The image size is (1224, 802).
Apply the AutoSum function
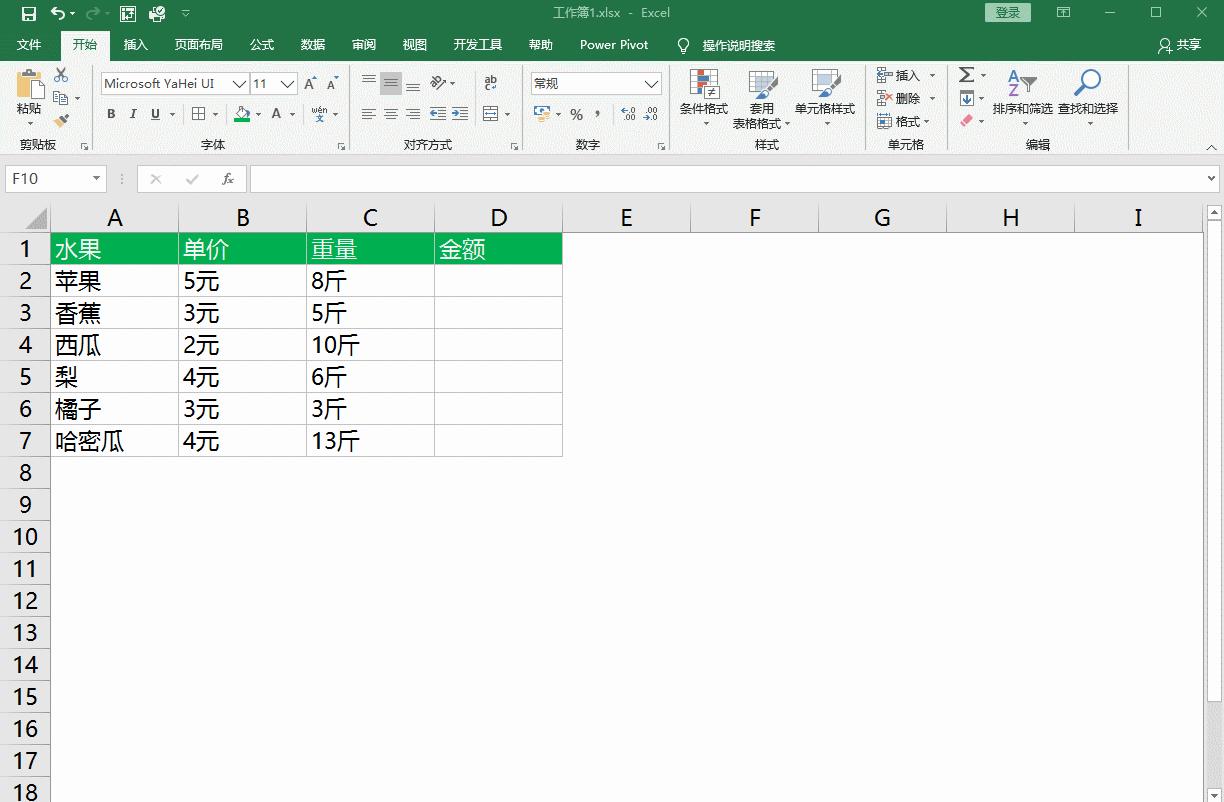click(968, 74)
